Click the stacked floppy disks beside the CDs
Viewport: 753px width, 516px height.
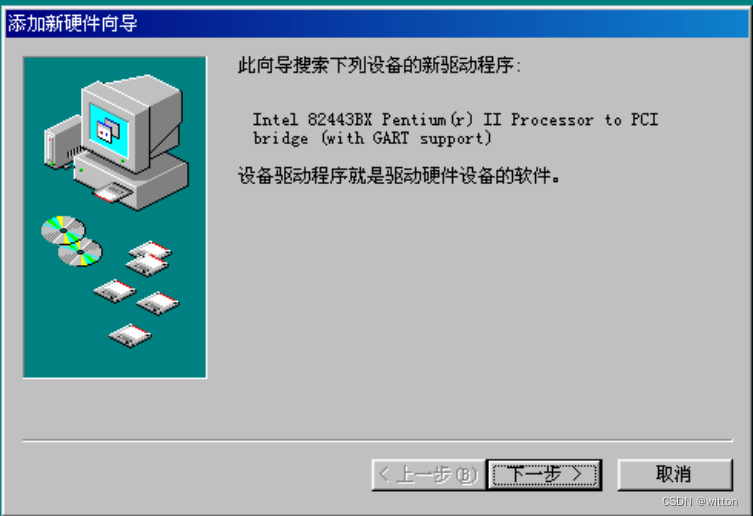coord(149,258)
